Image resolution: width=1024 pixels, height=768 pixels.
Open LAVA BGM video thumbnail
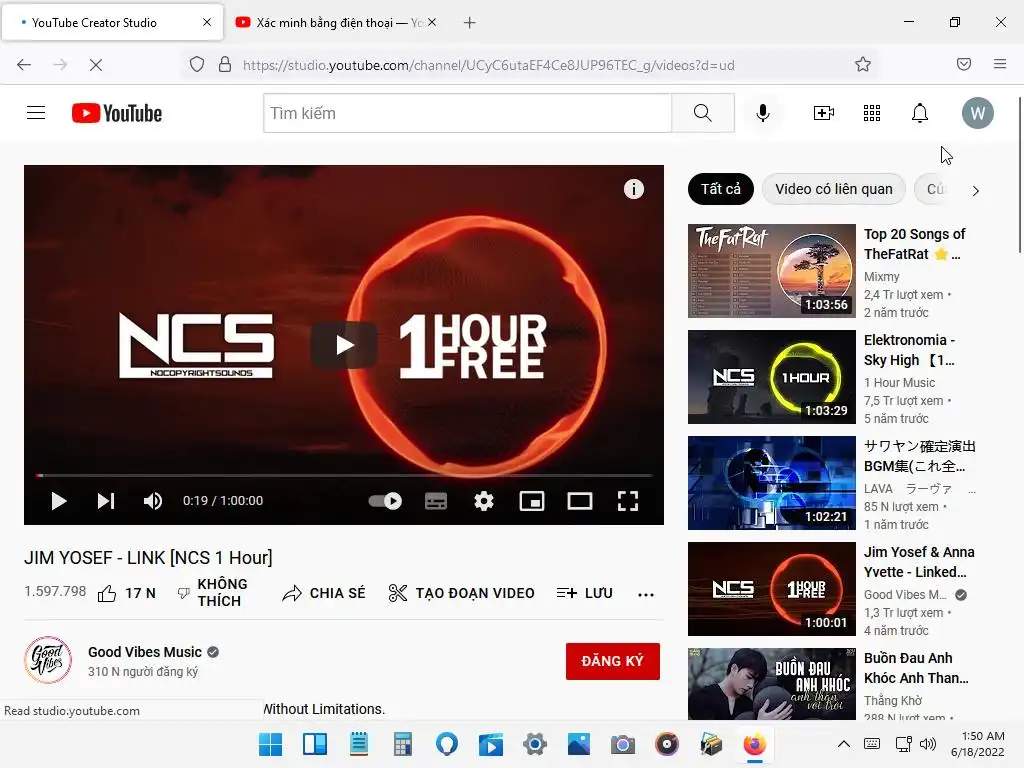point(771,483)
